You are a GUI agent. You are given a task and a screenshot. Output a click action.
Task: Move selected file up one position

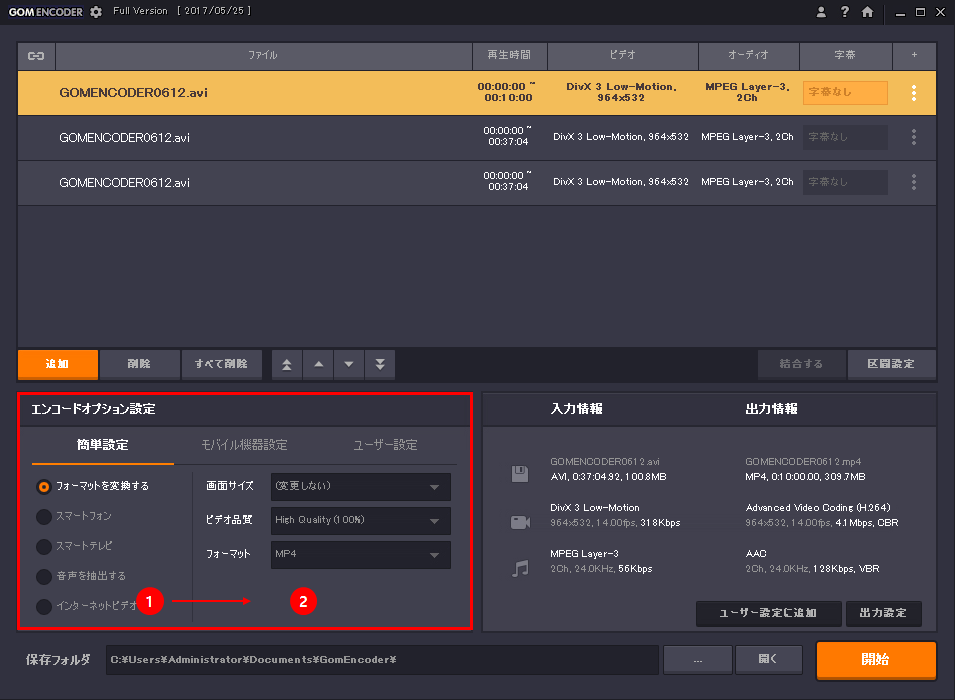point(319,364)
